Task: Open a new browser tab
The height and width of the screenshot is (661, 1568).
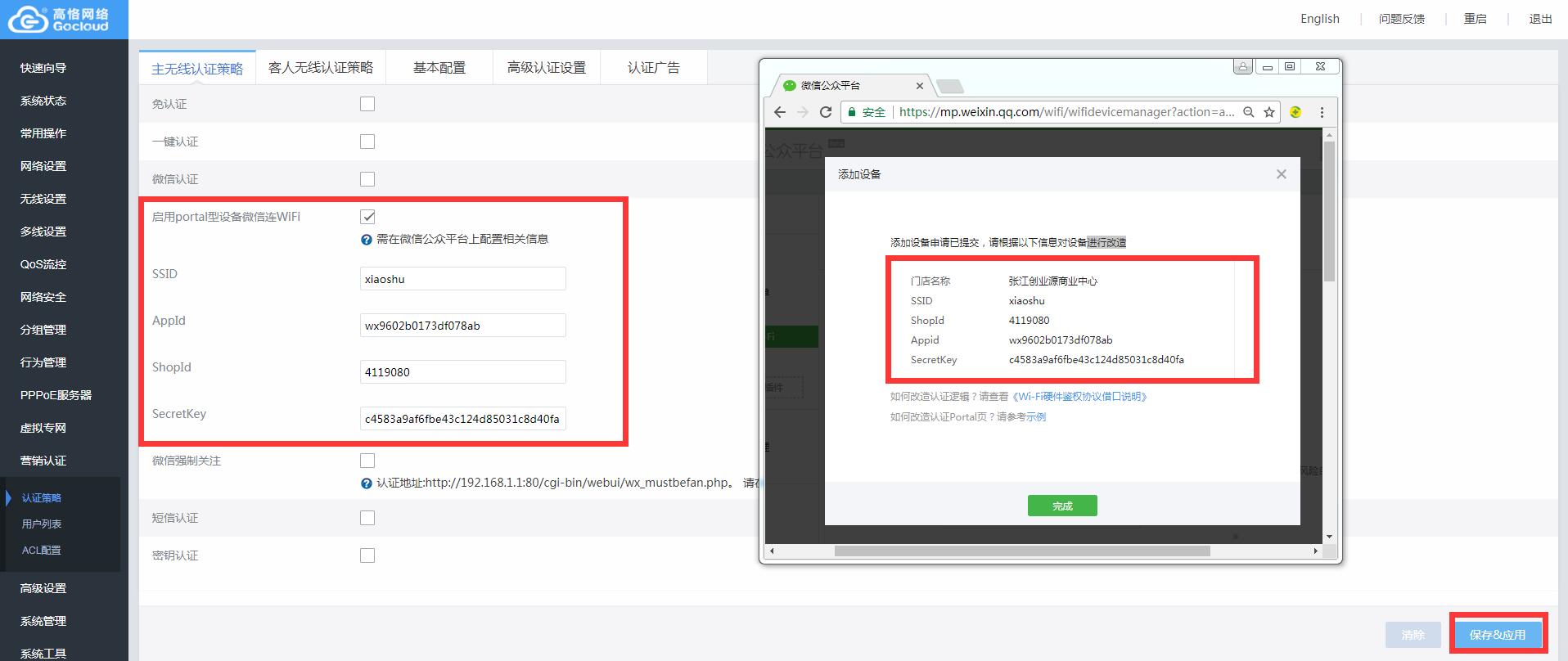Action: (x=950, y=86)
